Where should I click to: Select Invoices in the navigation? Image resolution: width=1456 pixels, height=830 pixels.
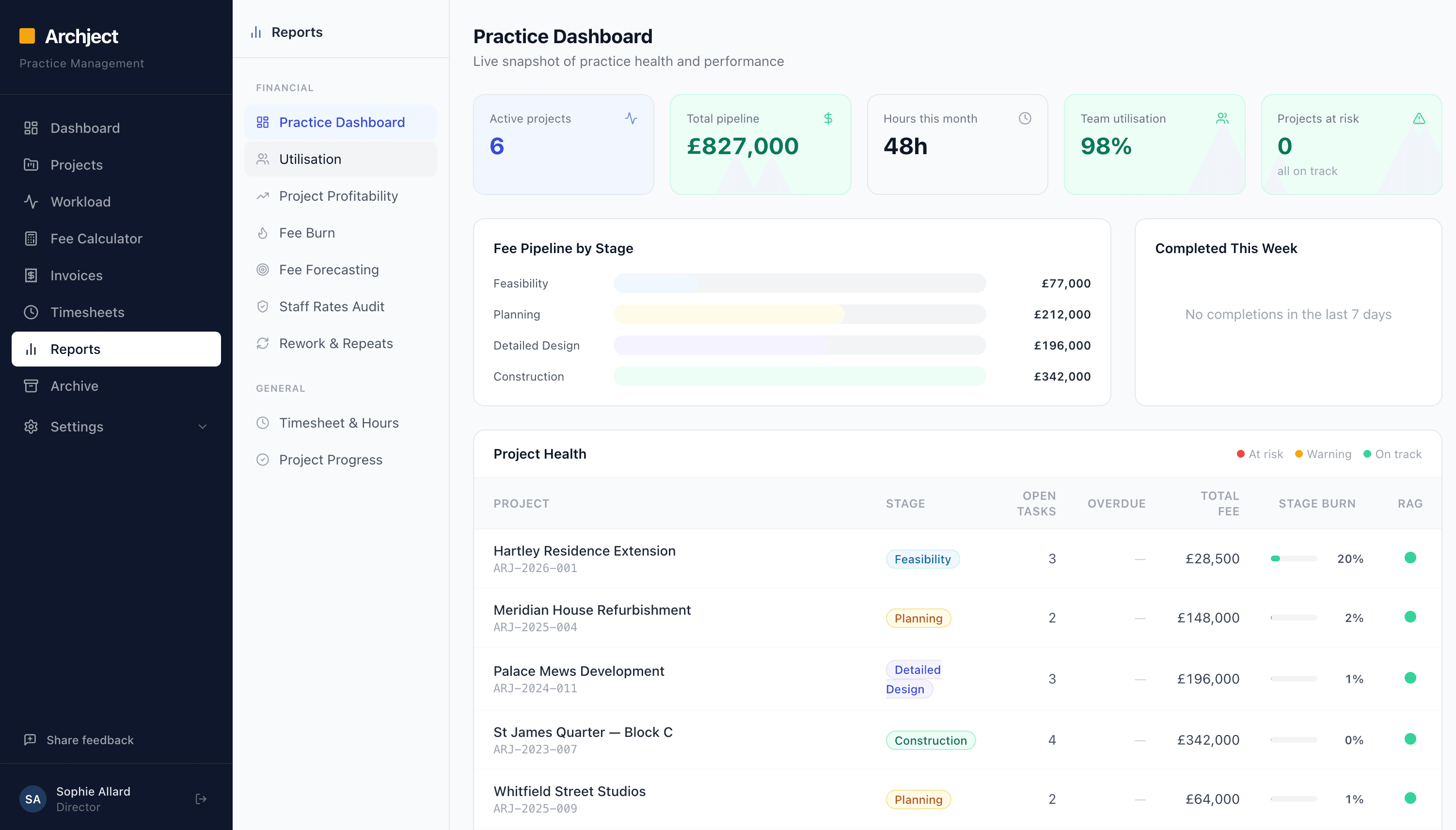pyautogui.click(x=116, y=275)
